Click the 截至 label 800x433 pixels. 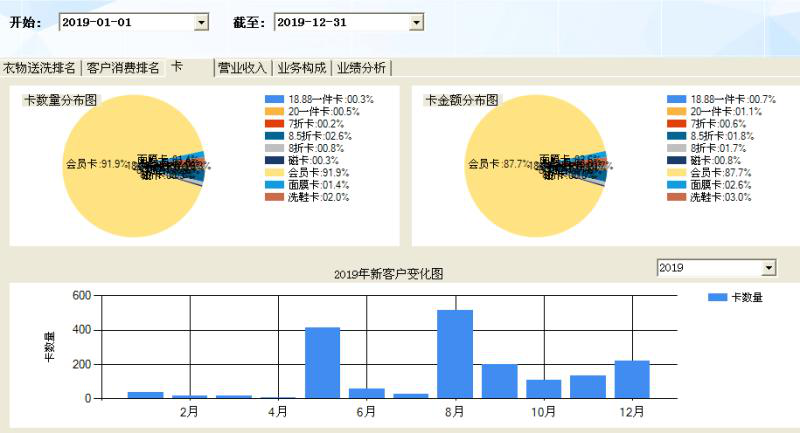click(x=249, y=22)
